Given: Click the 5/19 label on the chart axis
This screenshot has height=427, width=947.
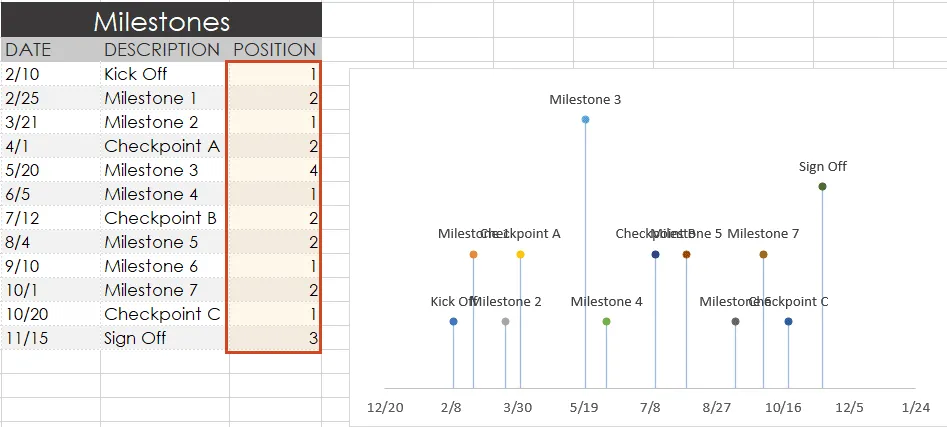Looking at the screenshot, I should (x=584, y=408).
